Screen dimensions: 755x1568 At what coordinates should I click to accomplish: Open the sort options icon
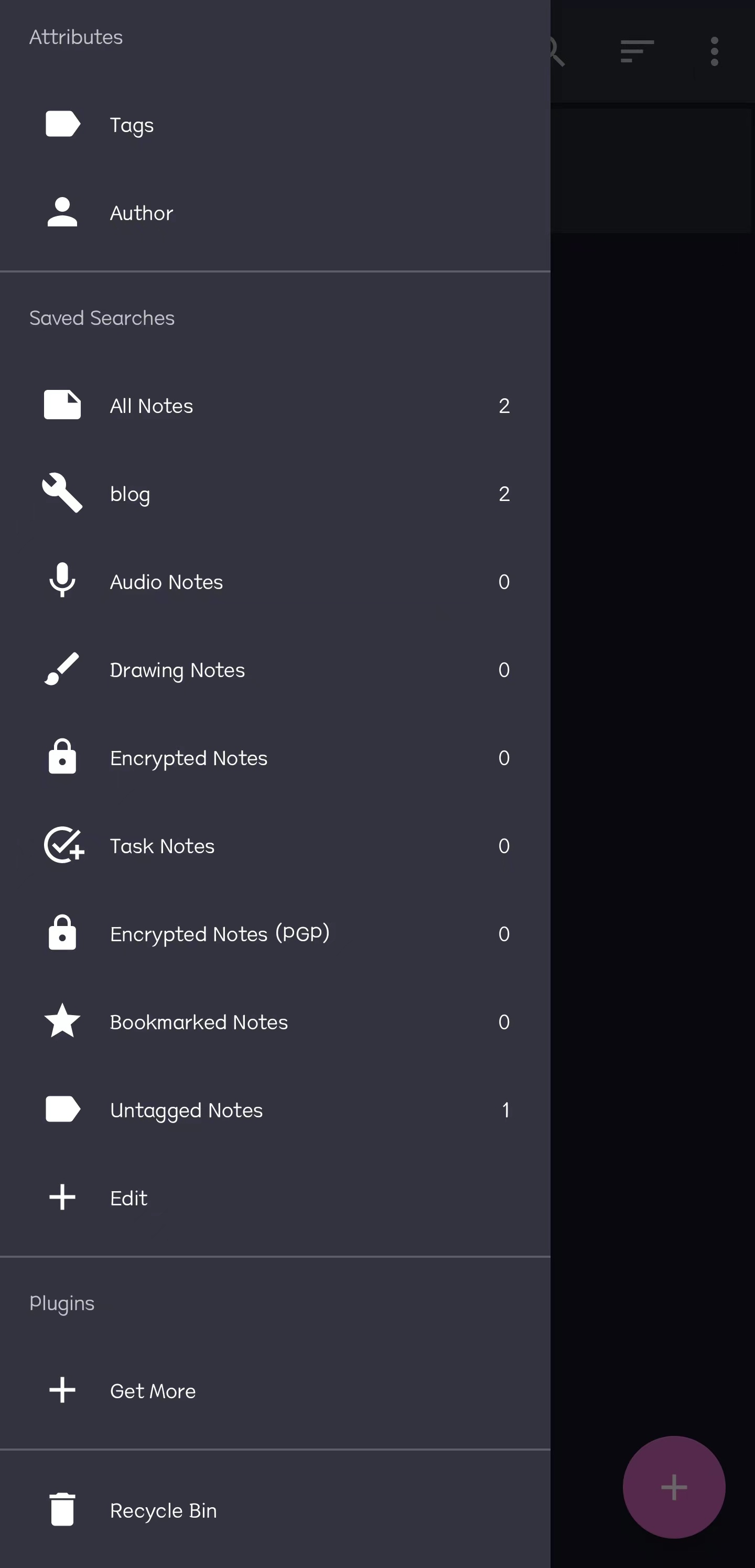tap(637, 52)
